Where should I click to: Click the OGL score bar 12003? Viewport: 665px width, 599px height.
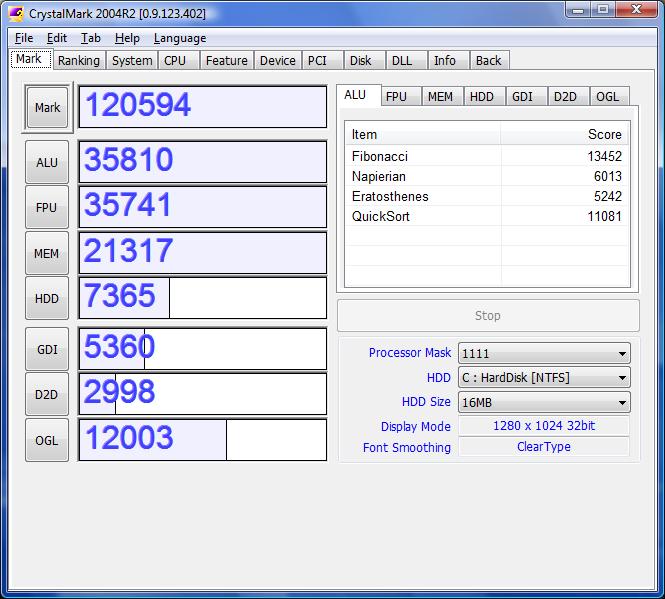[x=203, y=439]
